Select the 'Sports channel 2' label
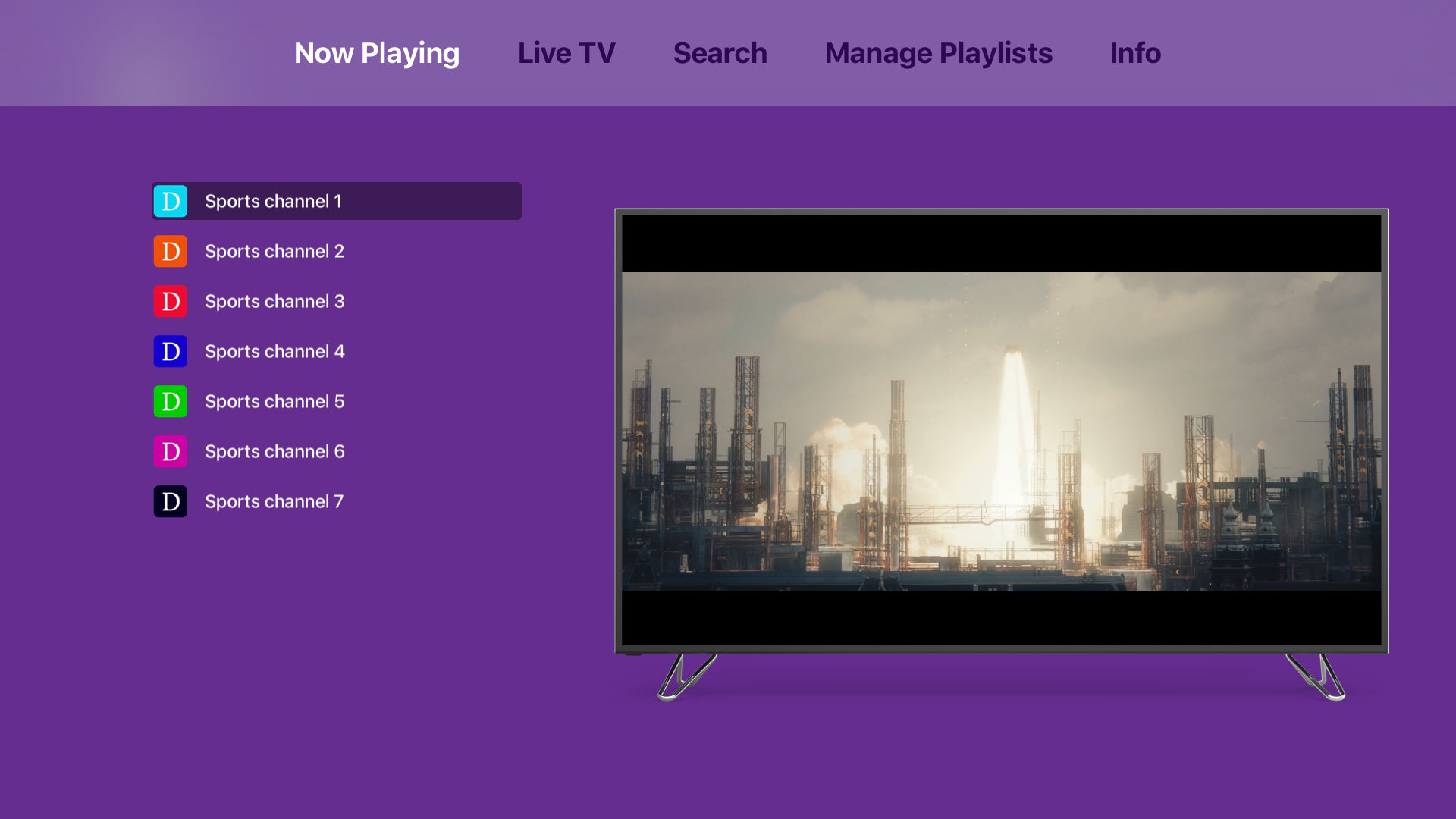 (275, 251)
